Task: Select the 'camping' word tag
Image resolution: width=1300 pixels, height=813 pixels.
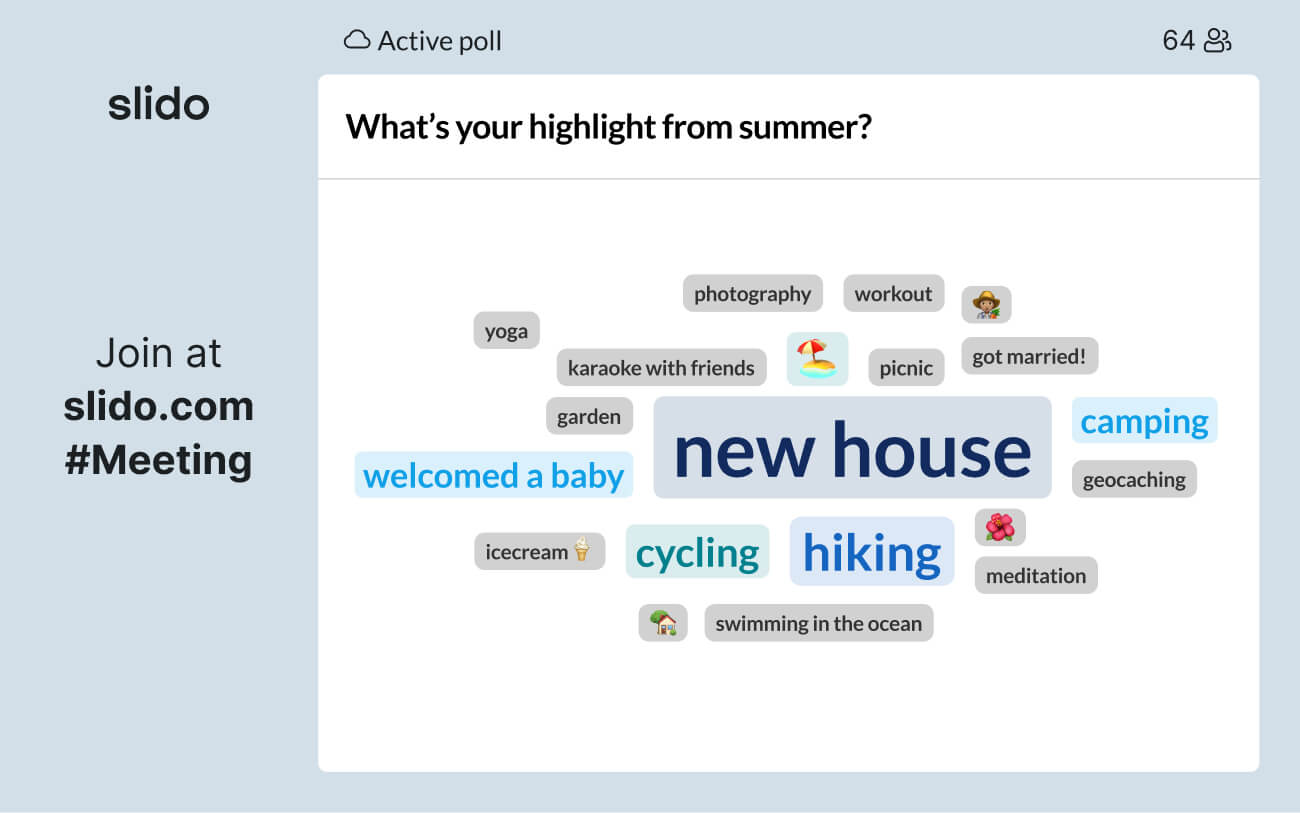Action: (x=1144, y=421)
